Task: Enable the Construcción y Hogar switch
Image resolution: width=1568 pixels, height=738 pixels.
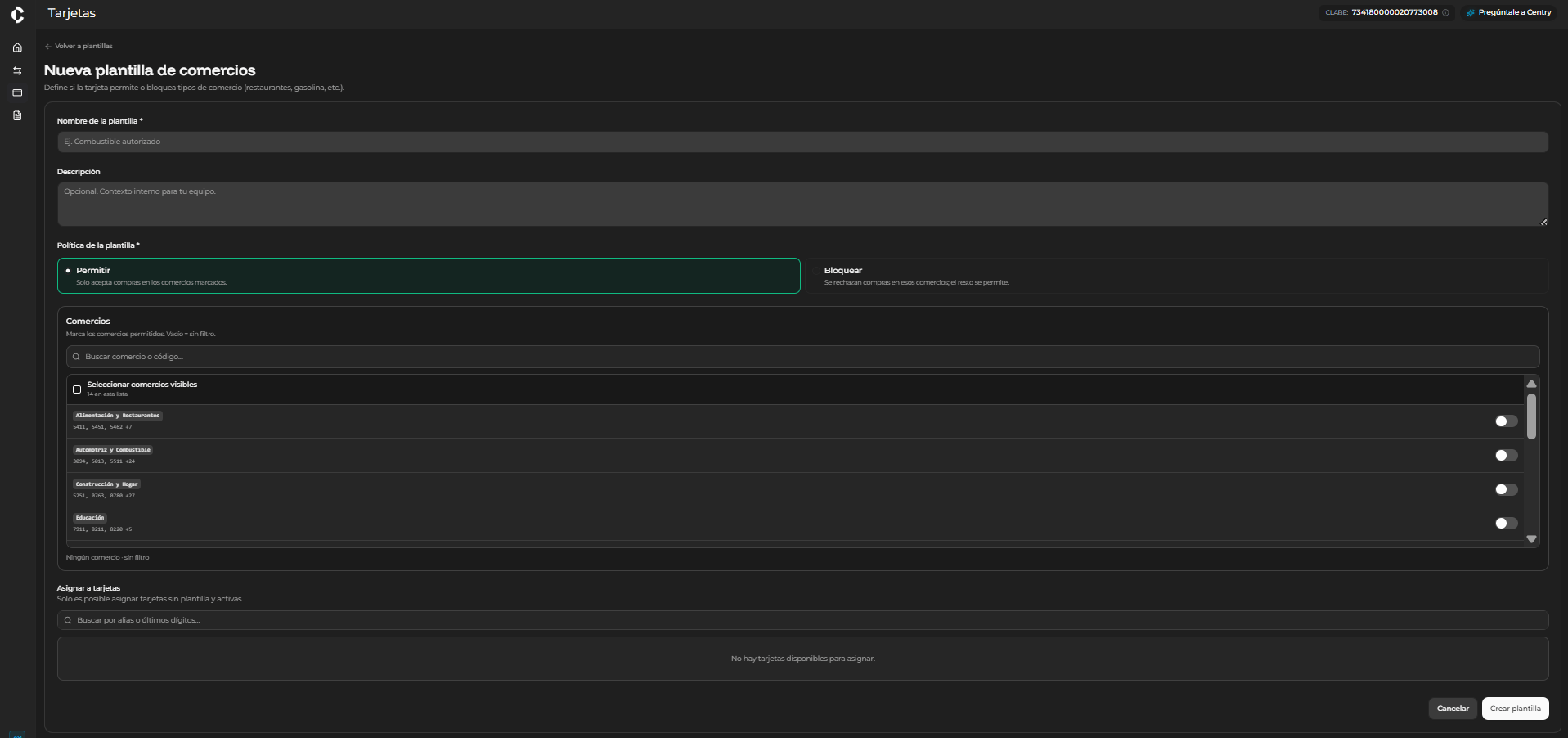Action: pos(1506,489)
